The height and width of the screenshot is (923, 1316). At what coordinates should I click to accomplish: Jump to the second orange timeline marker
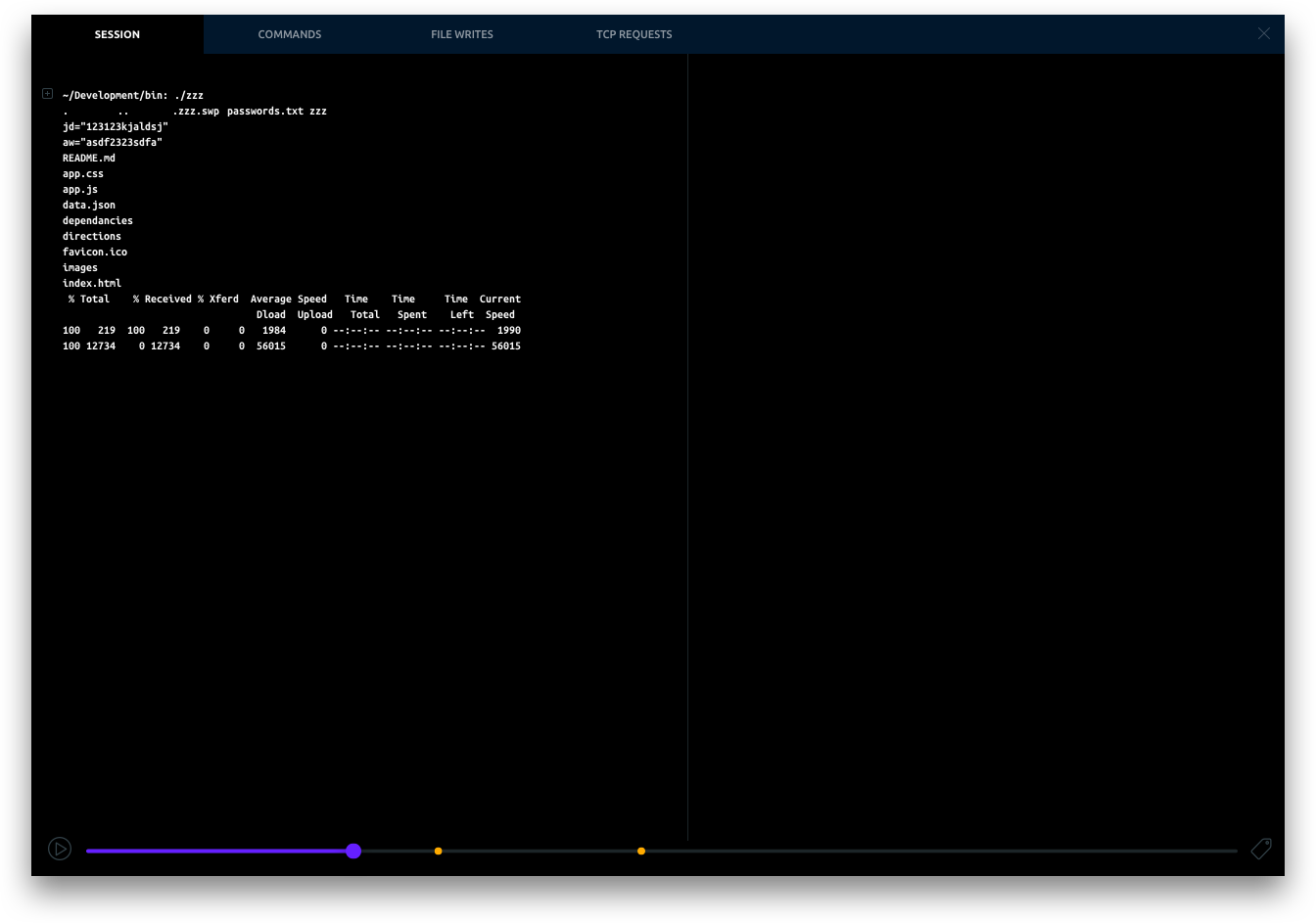(641, 851)
